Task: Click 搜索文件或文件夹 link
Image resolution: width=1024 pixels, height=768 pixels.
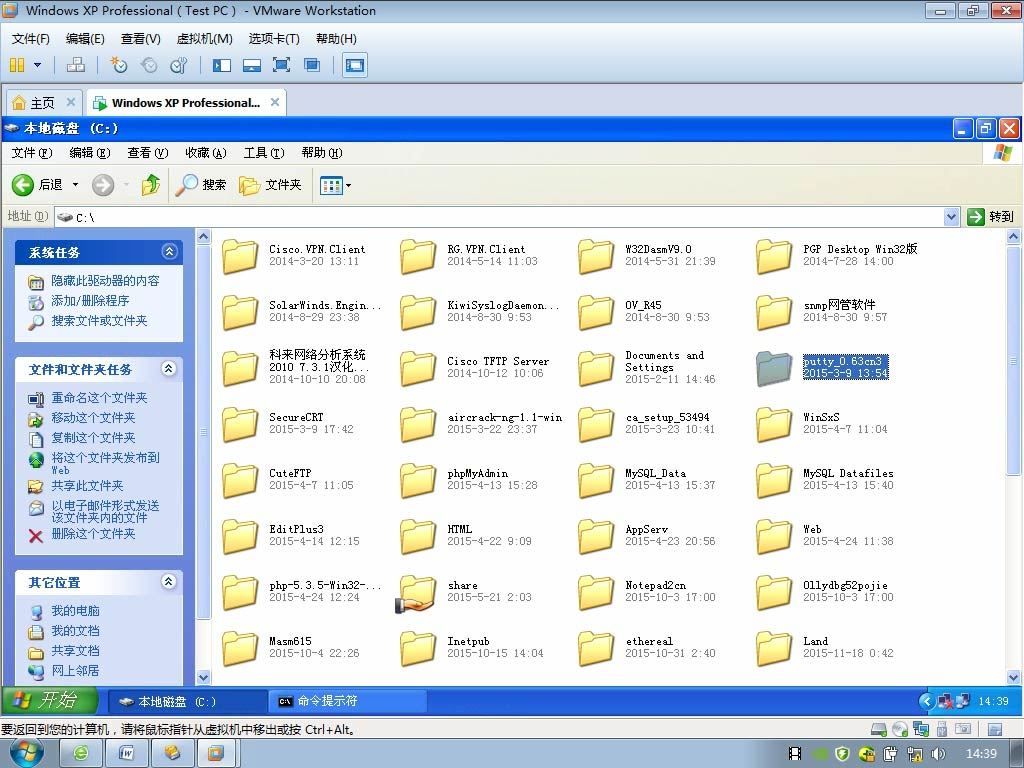Action: pyautogui.click(x=99, y=321)
